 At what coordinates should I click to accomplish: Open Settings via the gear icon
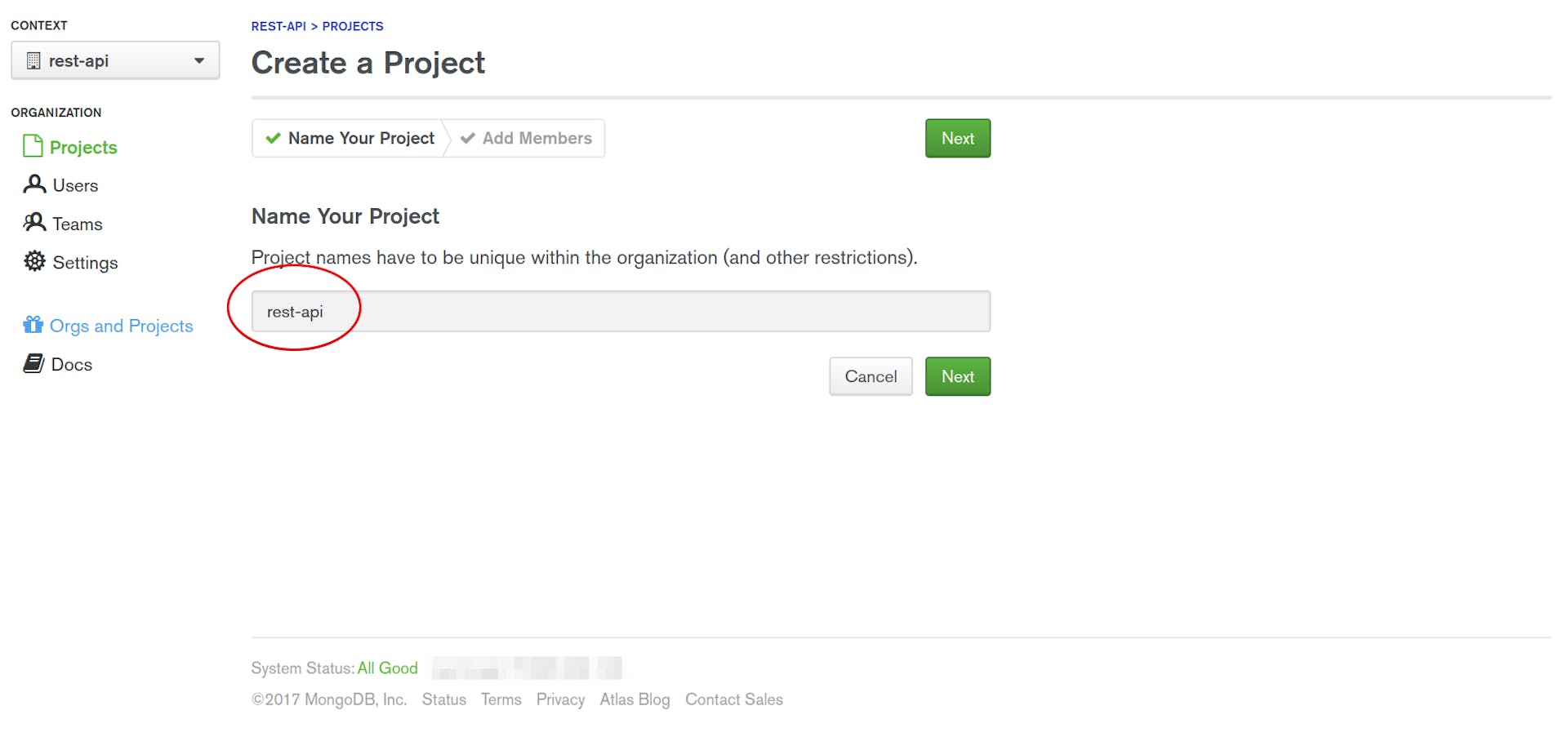tap(33, 262)
